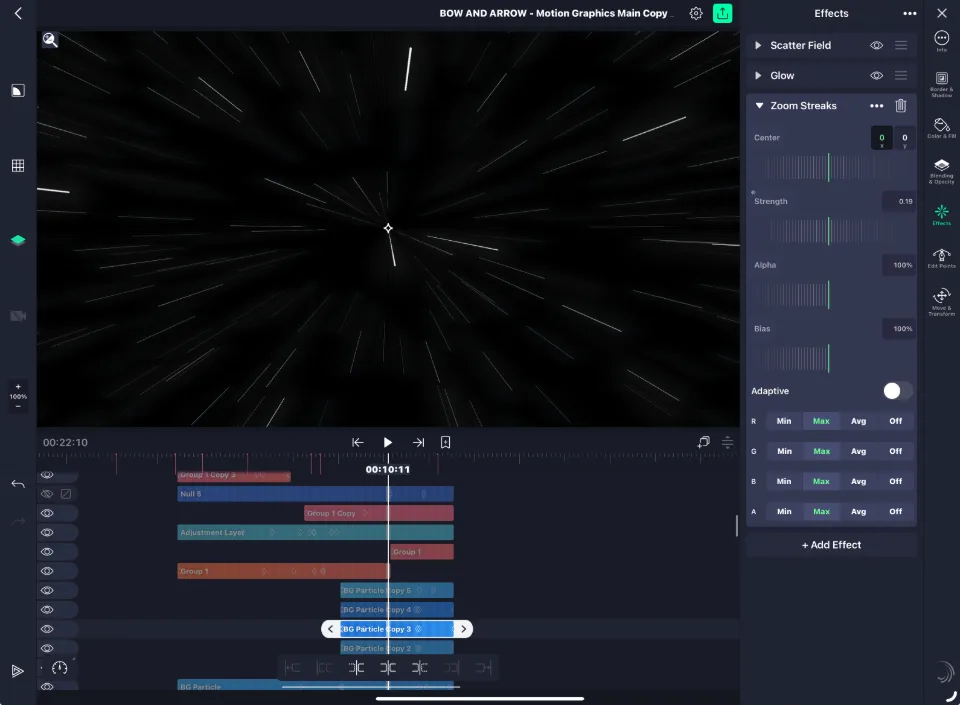Open the Blending & Opacity tab
The height and width of the screenshot is (705, 960).
click(942, 171)
